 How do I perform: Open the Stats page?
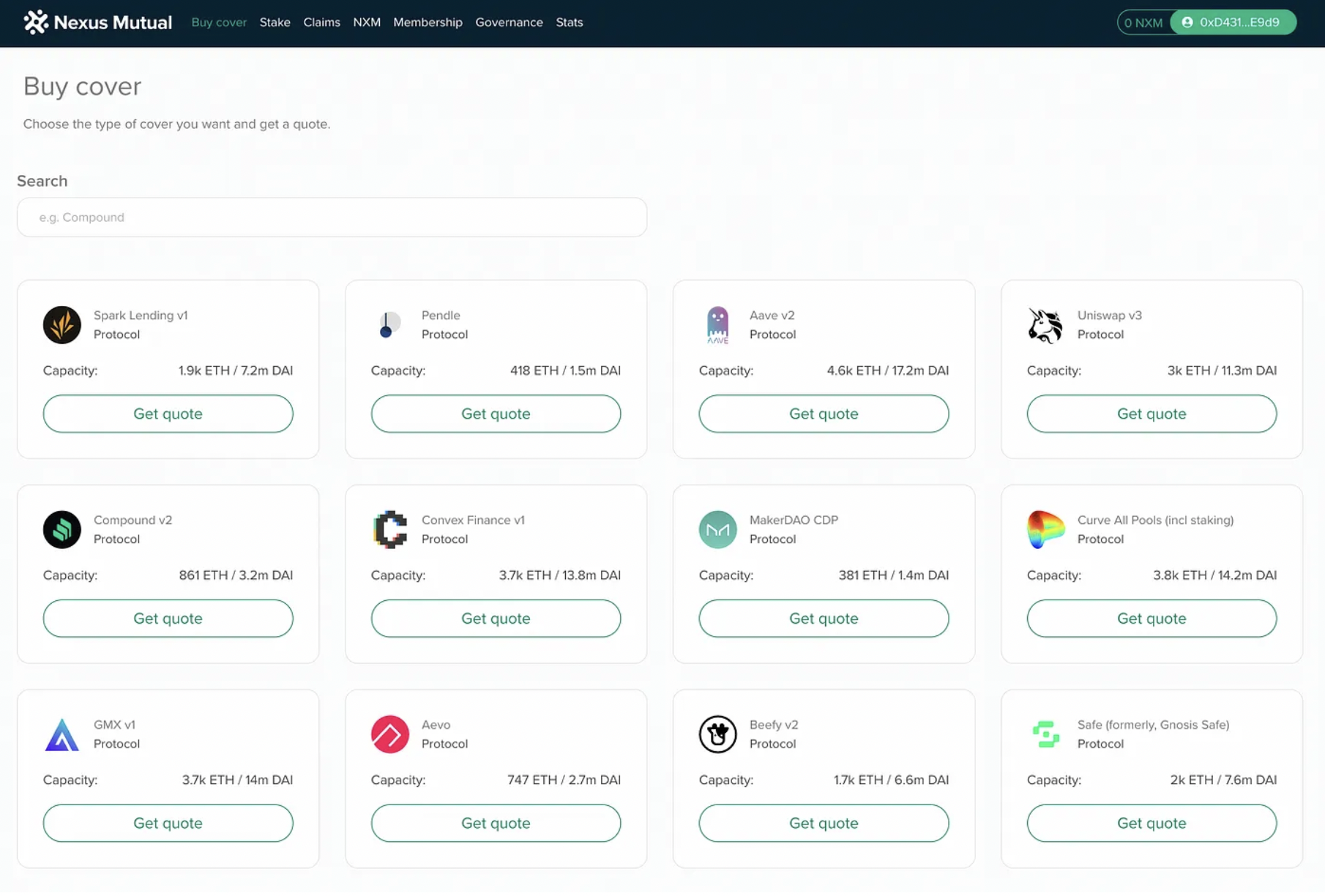[569, 22]
